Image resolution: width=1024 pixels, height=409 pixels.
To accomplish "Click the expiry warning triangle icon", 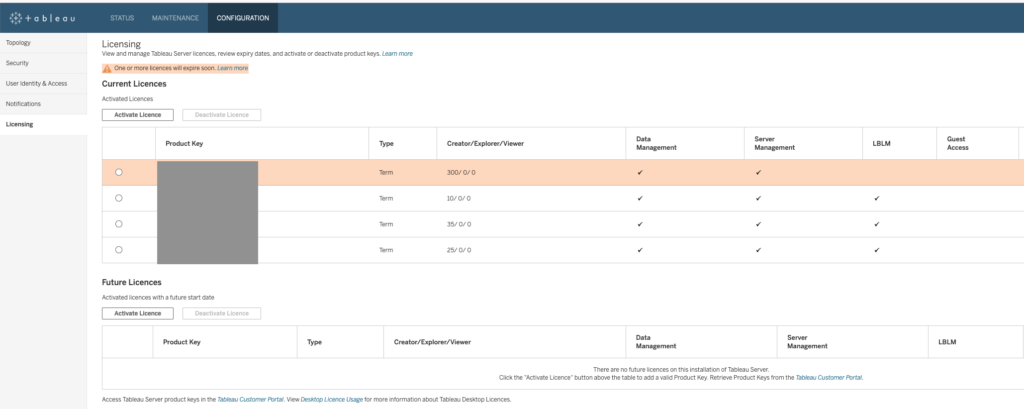I will pyautogui.click(x=107, y=68).
